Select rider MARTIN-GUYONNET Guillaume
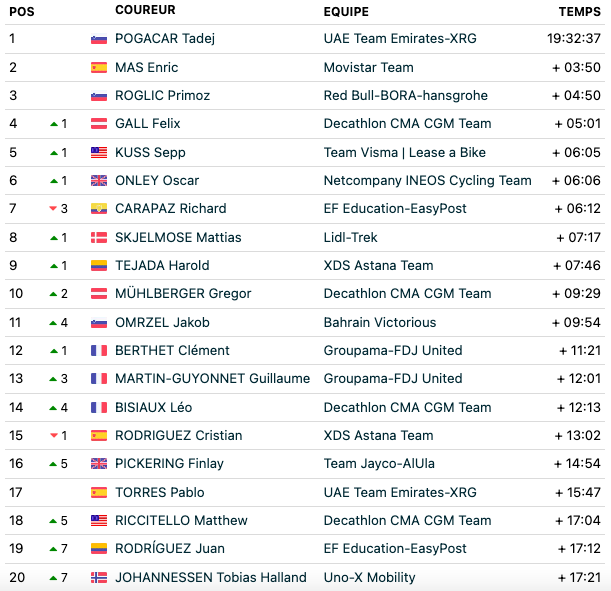 (212, 379)
